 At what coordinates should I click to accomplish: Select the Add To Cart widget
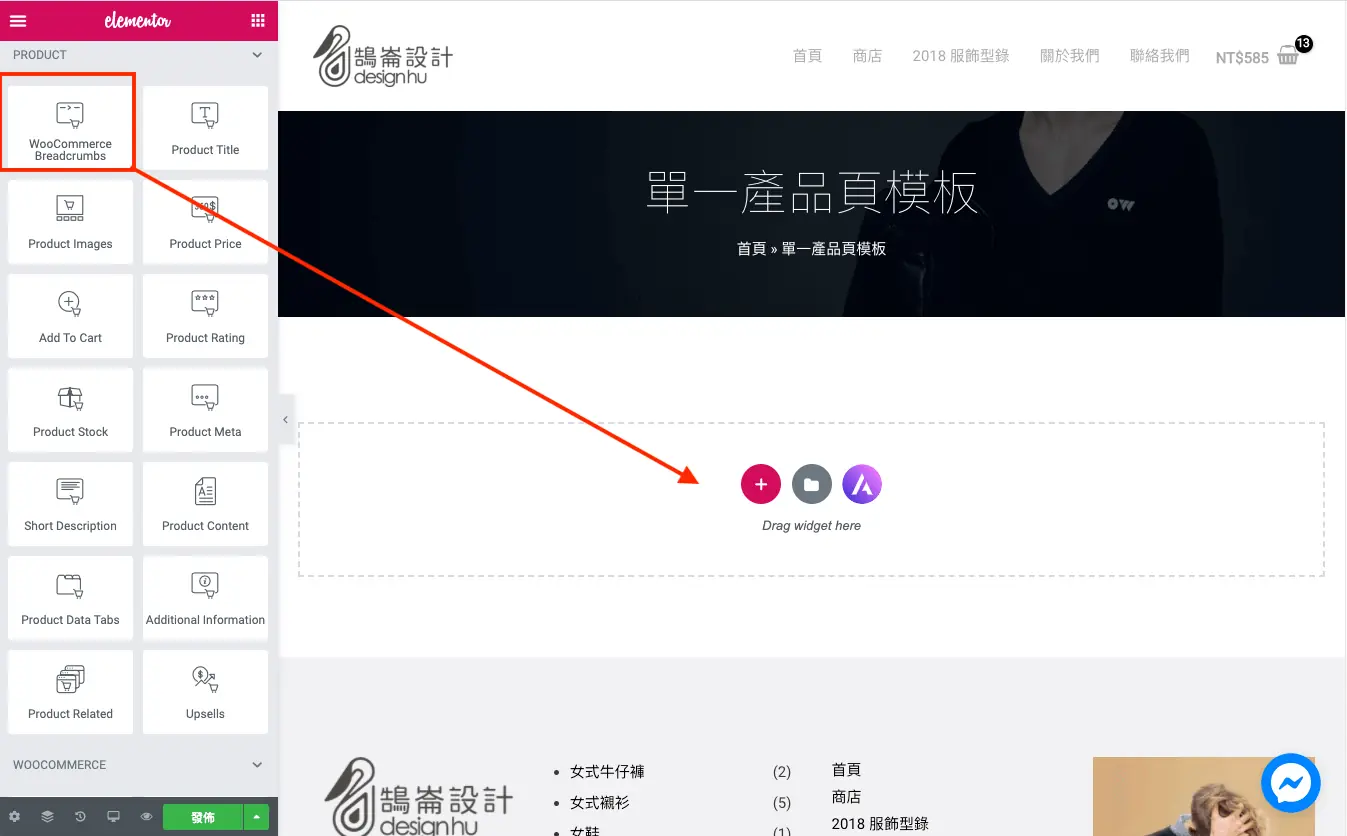(x=70, y=316)
